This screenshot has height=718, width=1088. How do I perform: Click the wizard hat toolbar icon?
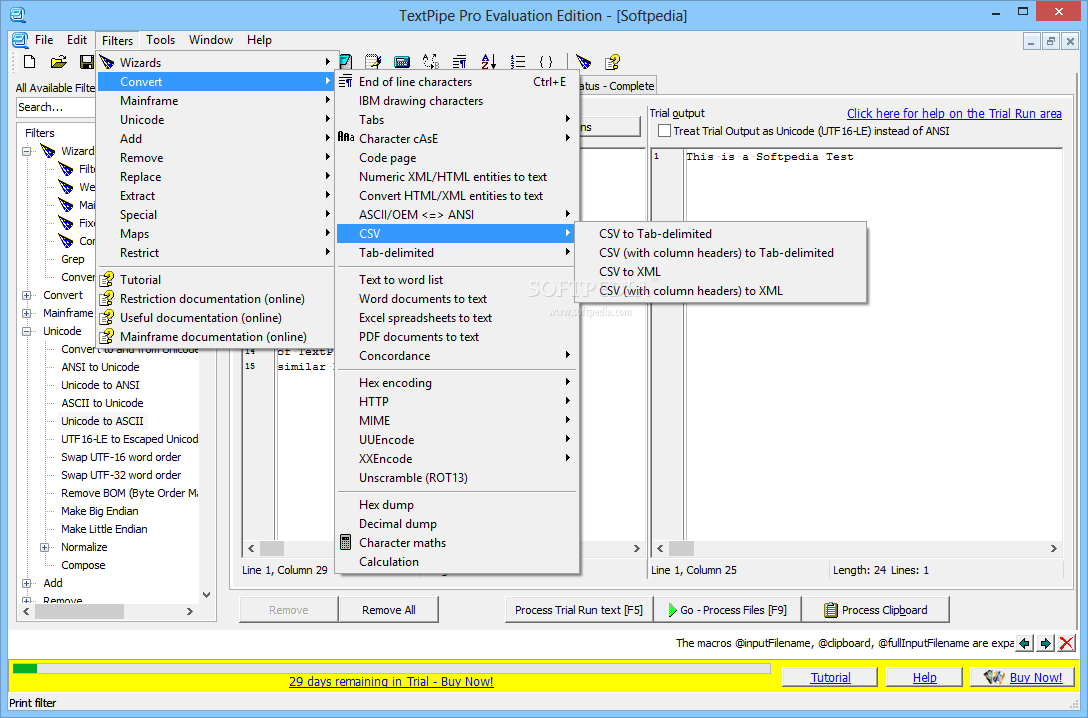click(x=584, y=62)
